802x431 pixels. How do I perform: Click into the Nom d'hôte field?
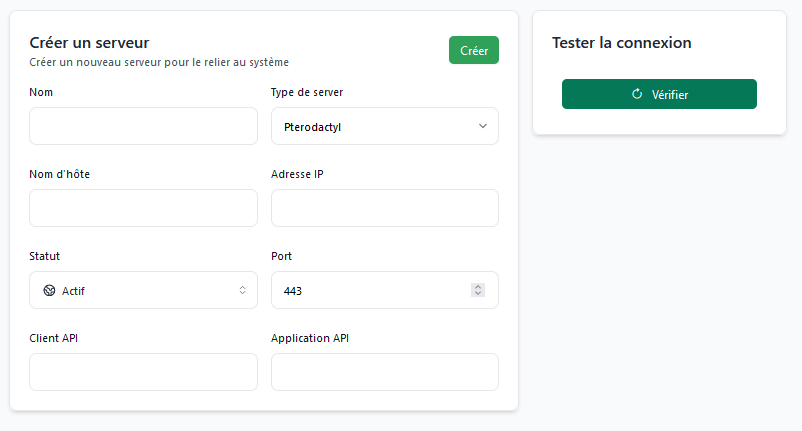[143, 208]
